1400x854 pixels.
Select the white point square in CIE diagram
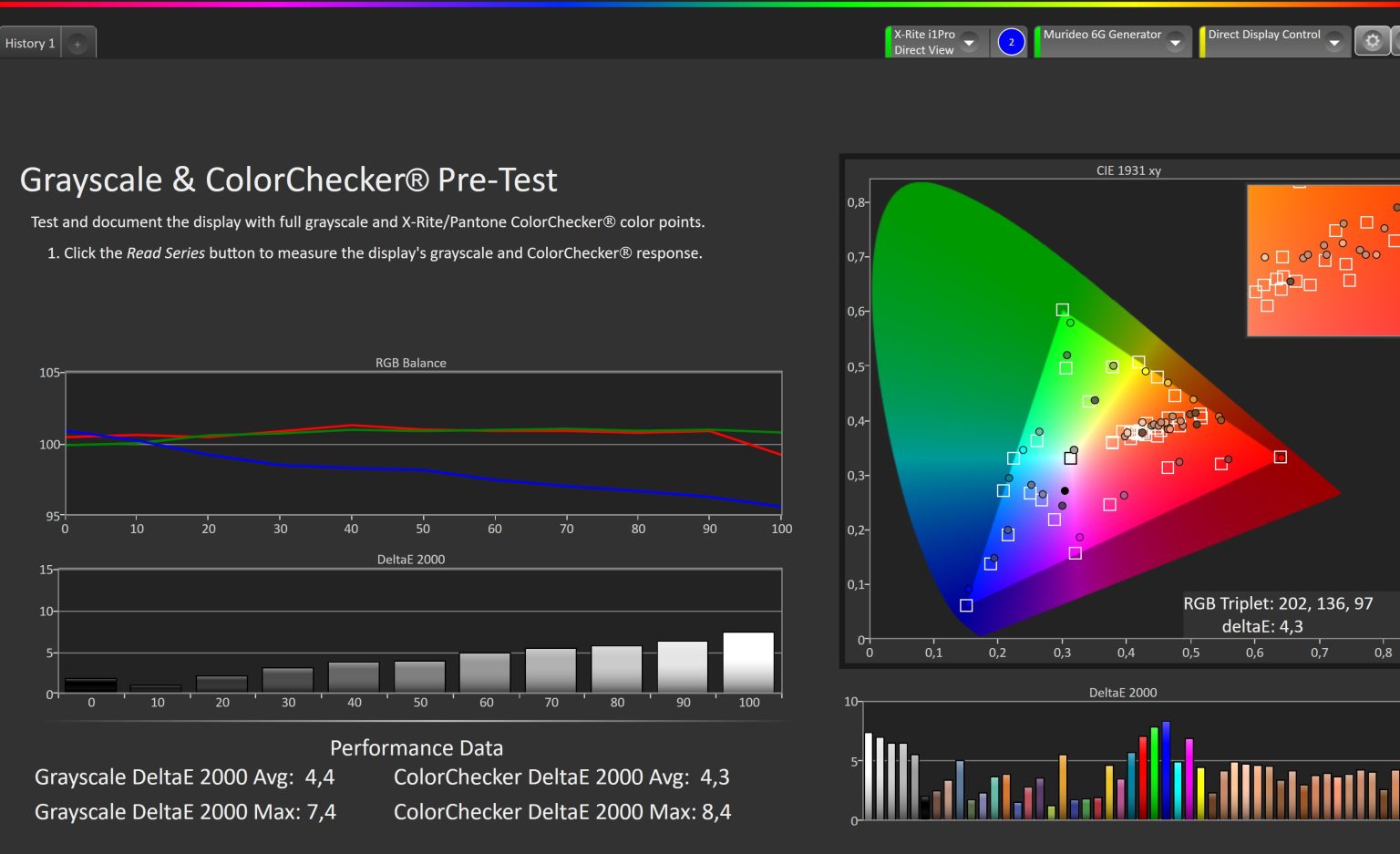[x=1070, y=458]
